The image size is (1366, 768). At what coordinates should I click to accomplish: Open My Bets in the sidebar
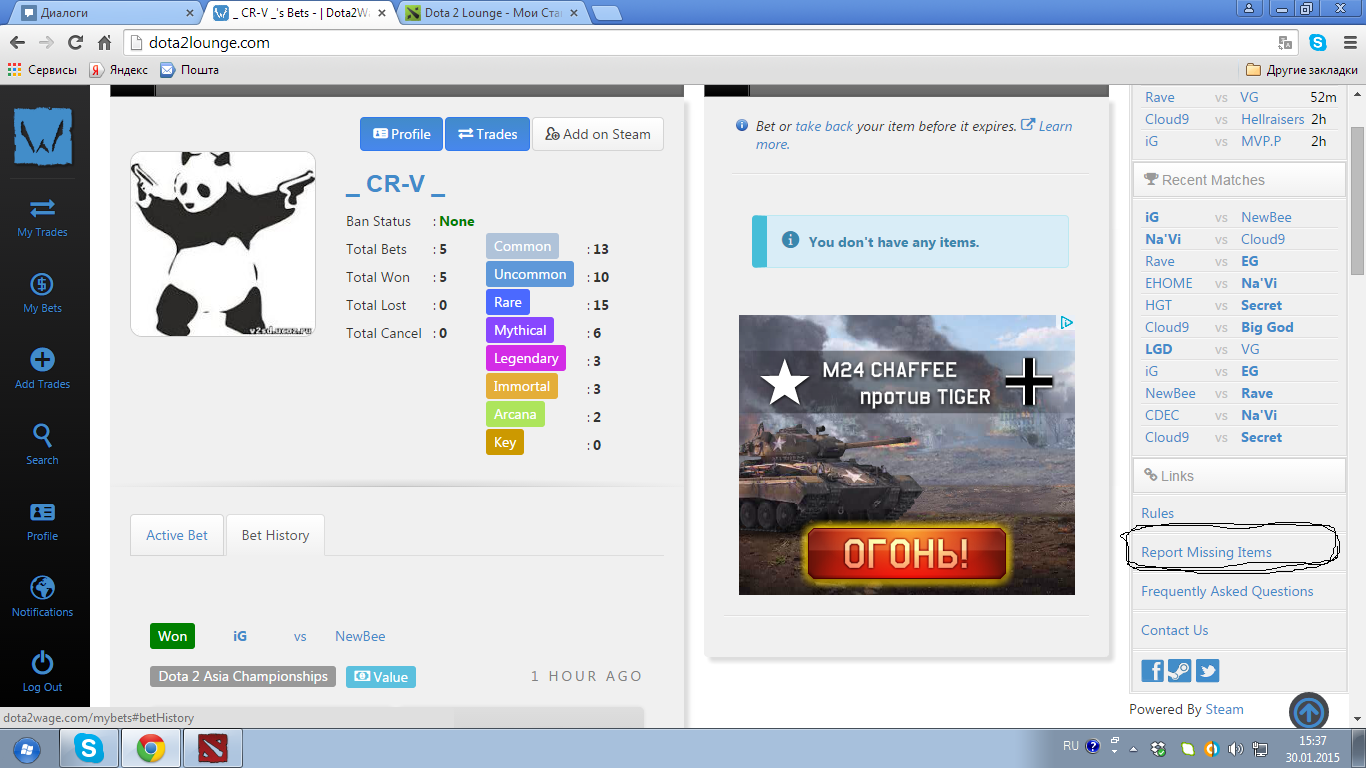42,294
